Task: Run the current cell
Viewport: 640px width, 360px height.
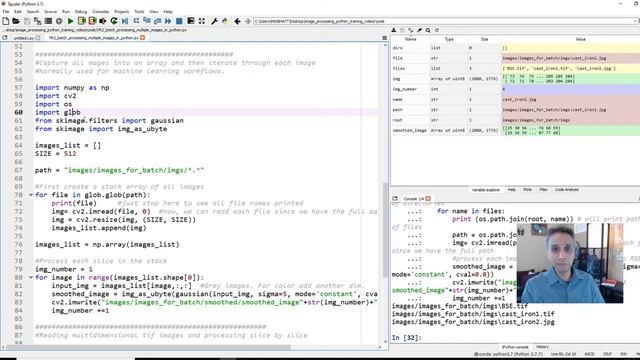Action: (x=82, y=21)
